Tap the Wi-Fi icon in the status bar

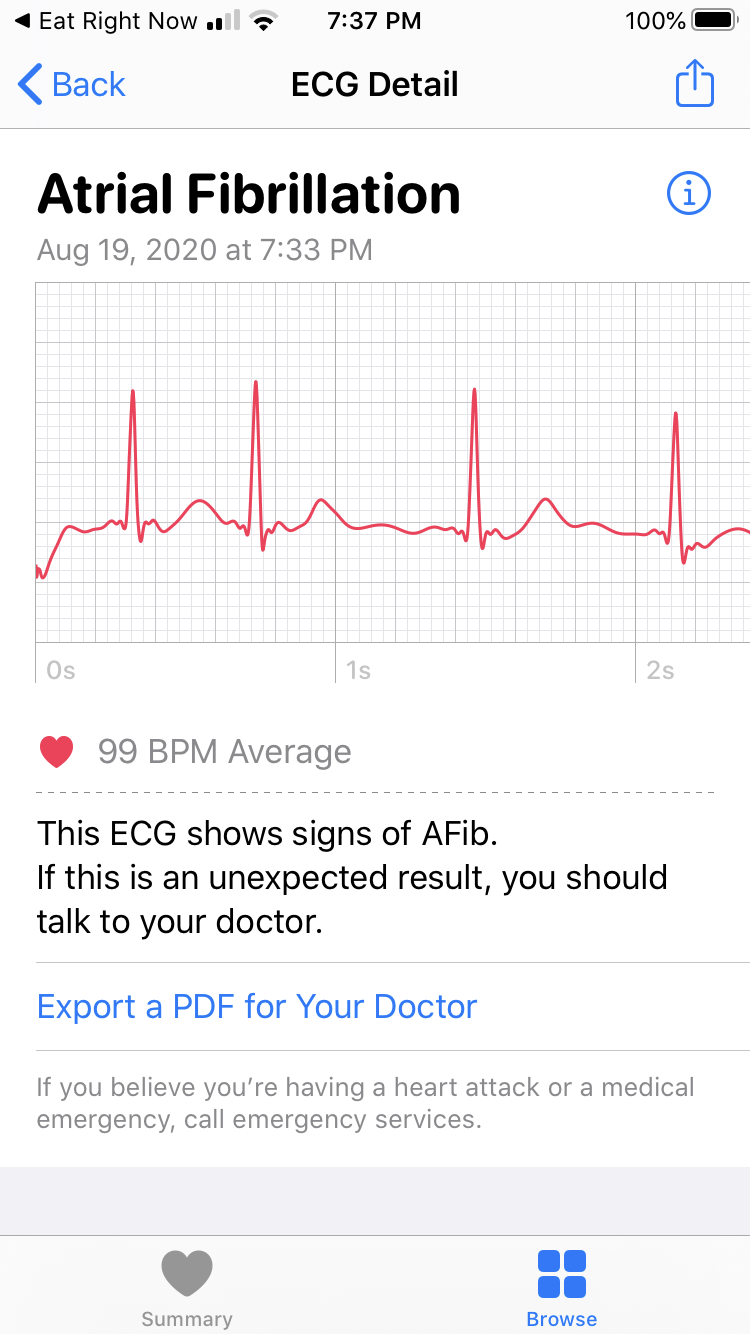pyautogui.click(x=264, y=21)
